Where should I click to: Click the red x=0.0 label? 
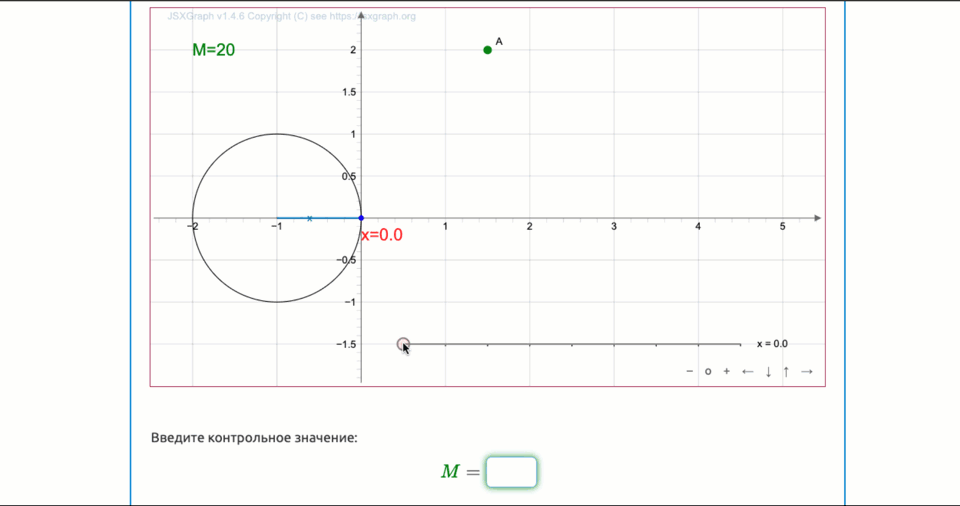(x=382, y=235)
